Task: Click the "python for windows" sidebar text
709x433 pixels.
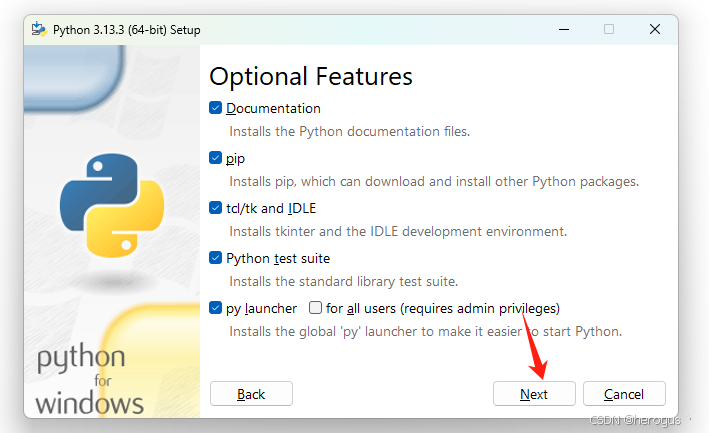Action: 90,380
